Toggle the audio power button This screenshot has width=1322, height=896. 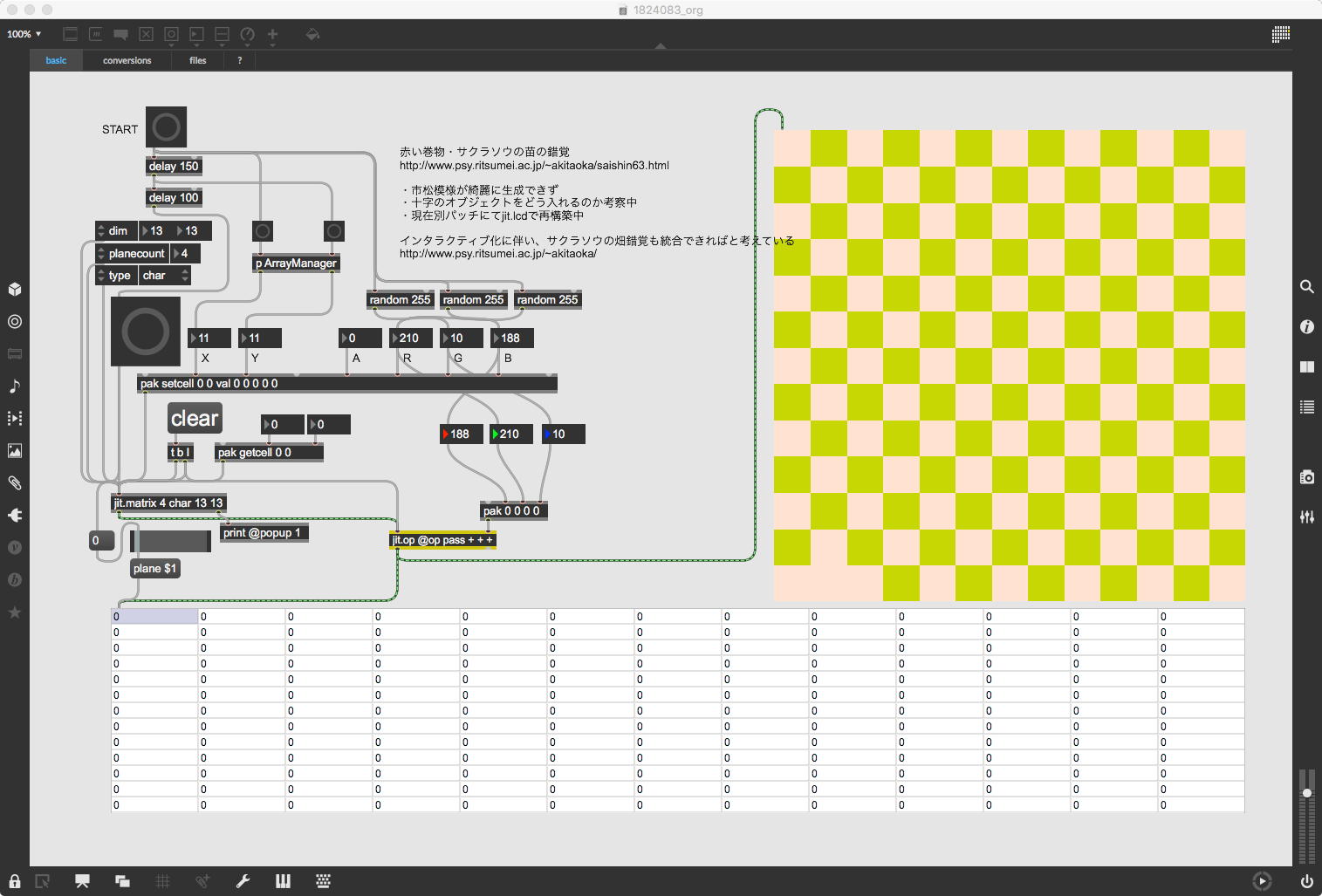1306,881
